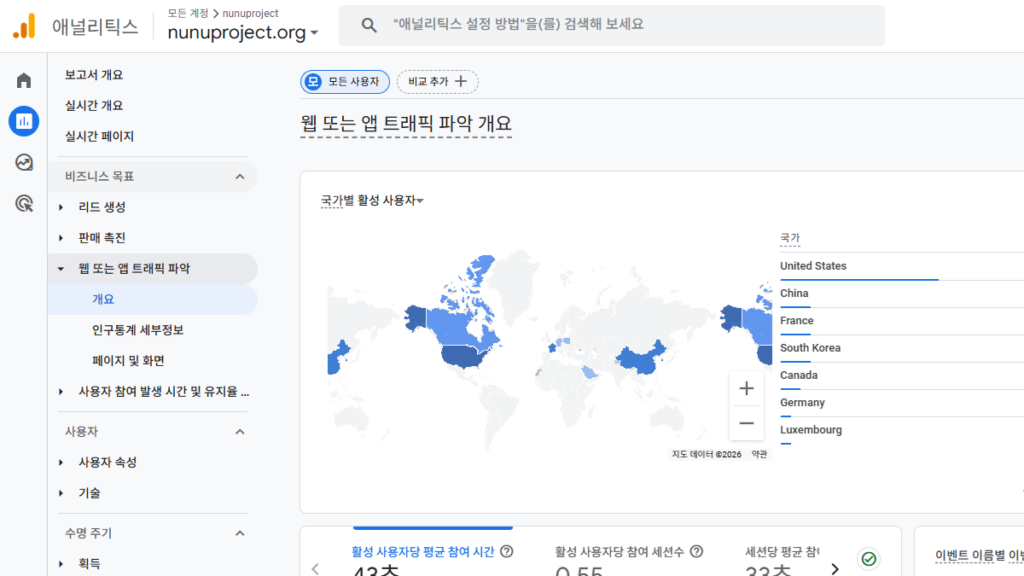The width and height of the screenshot is (1024, 576).
Task: Open the Advertising target icon
Action: pyautogui.click(x=24, y=203)
